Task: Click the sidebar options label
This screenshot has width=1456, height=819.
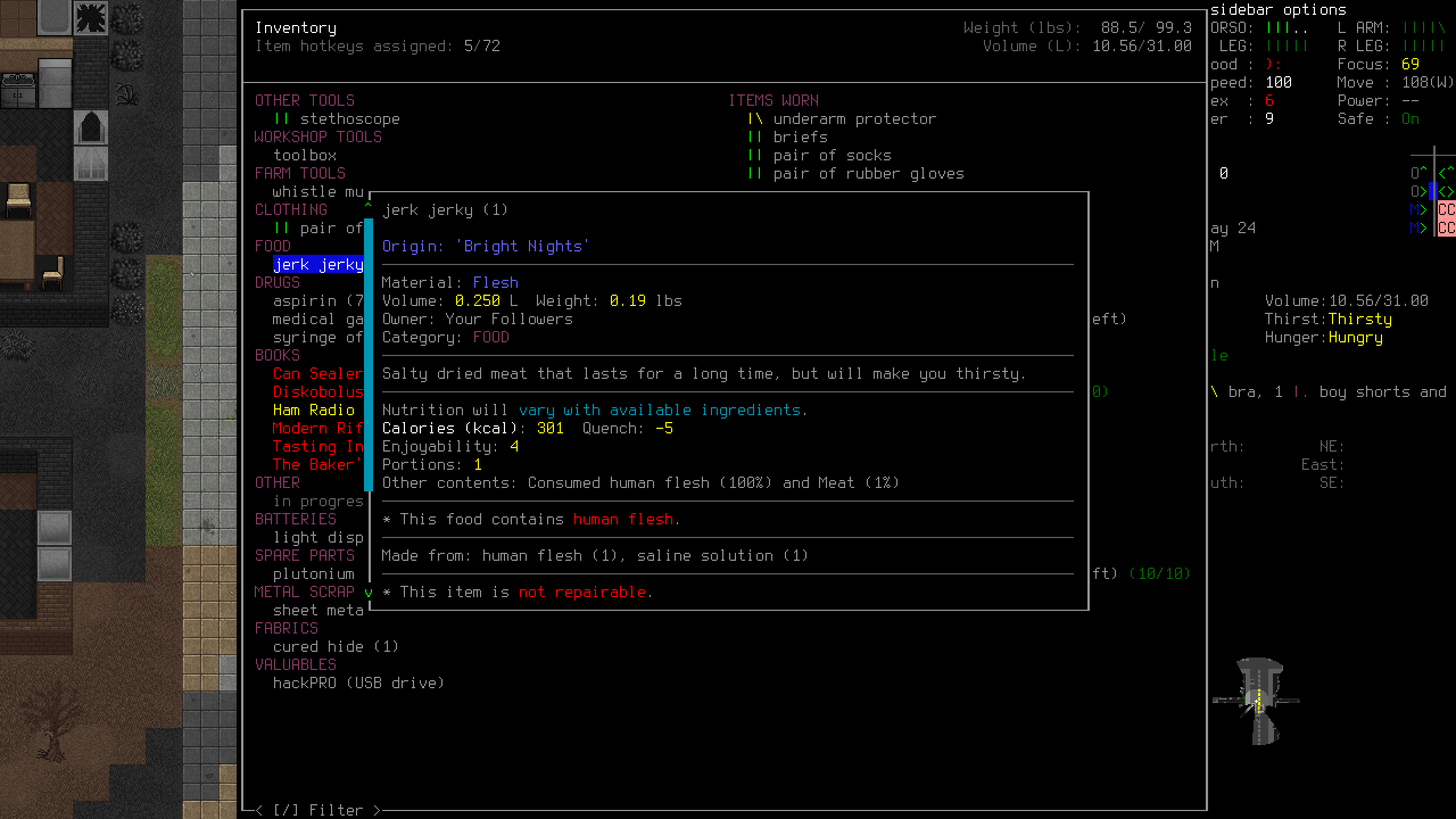Action: pyautogui.click(x=1278, y=10)
